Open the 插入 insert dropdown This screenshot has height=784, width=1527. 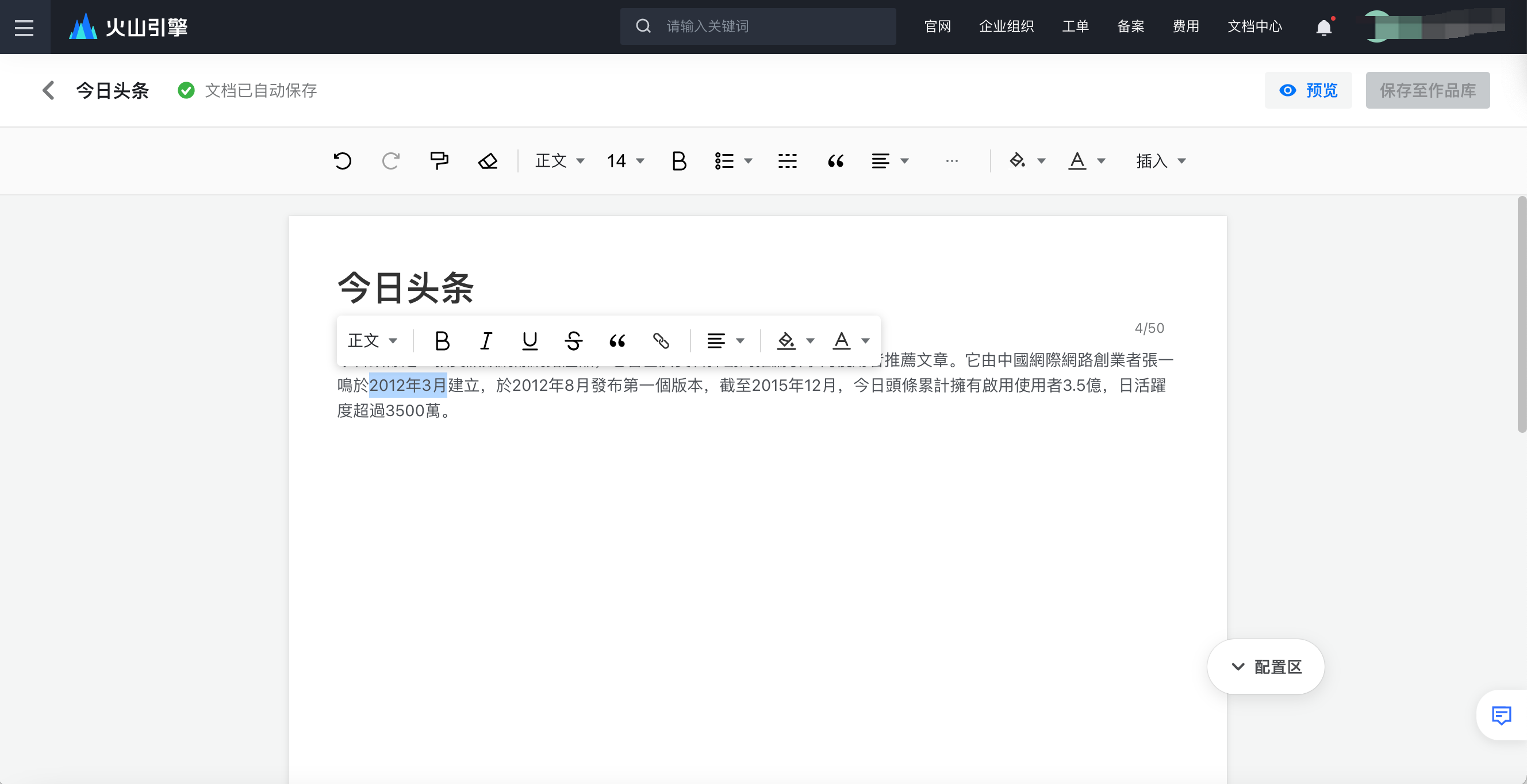pyautogui.click(x=1161, y=160)
